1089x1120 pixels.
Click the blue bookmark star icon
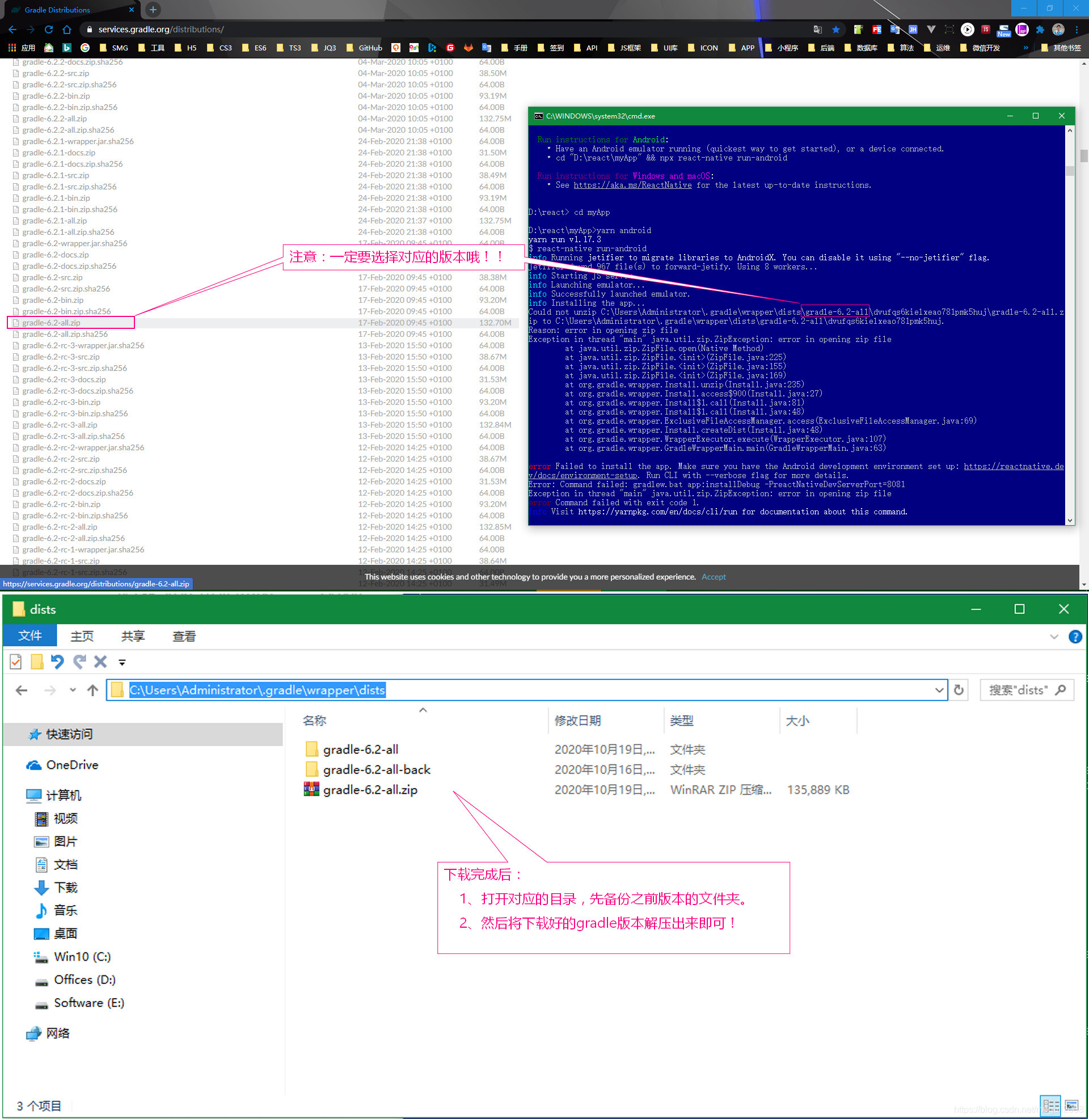835,29
